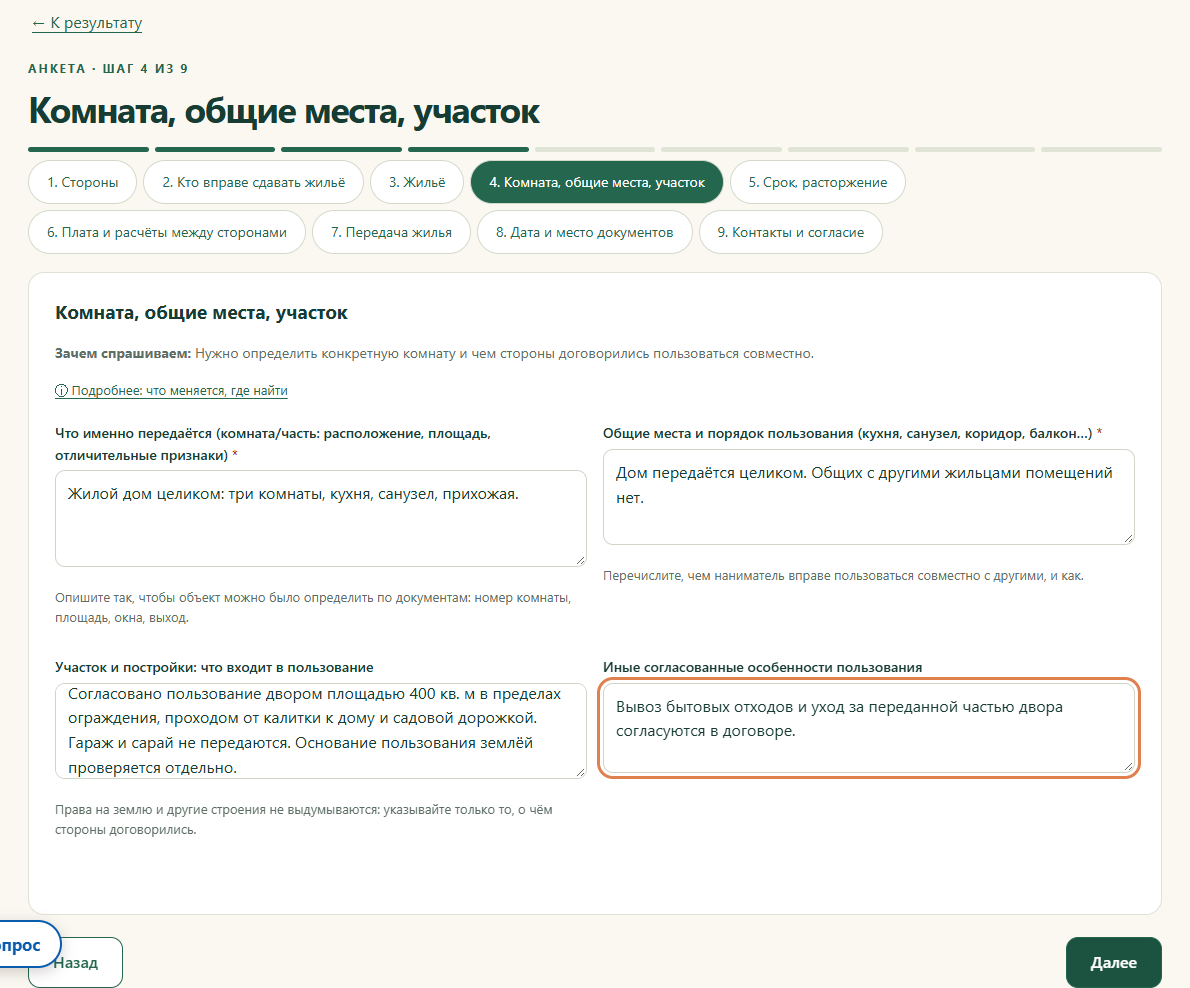Go to step '7. Передача жилья'
Viewport: 1190px width, 988px height.
tap(391, 232)
